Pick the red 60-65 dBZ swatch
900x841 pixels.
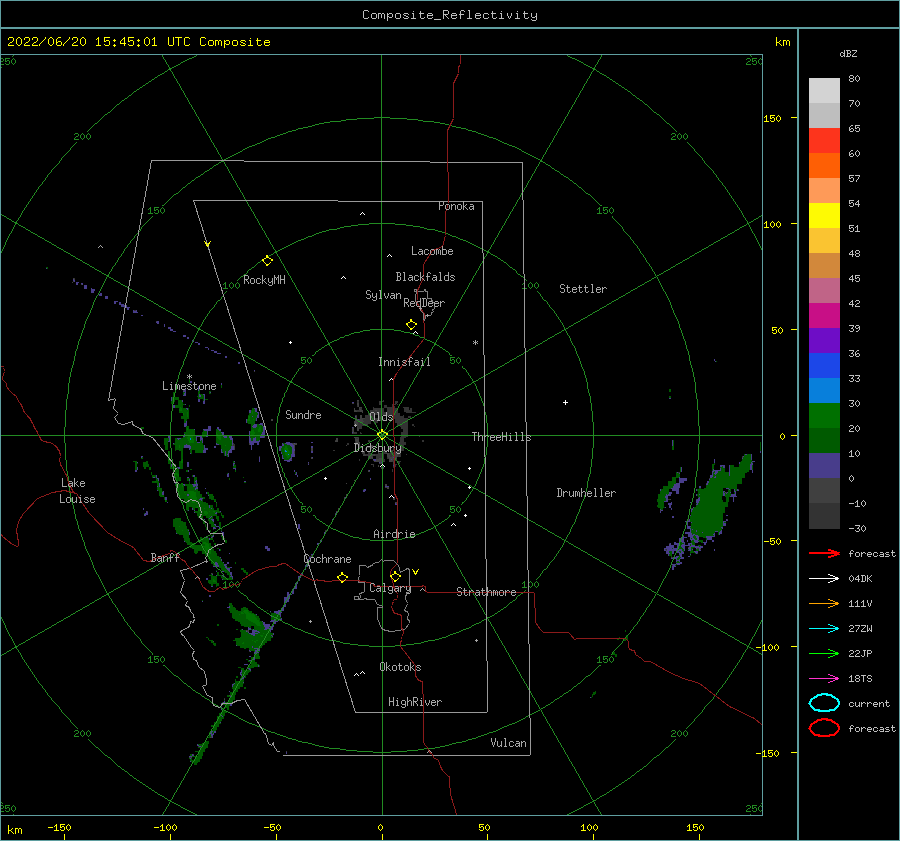point(824,140)
